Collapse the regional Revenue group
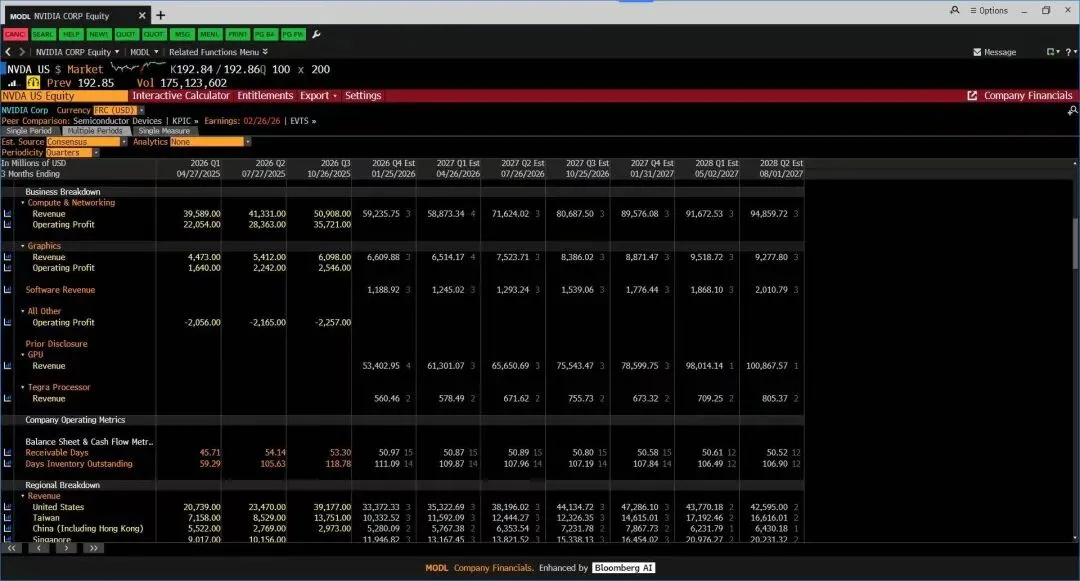This screenshot has width=1080, height=581. pyautogui.click(x=23, y=496)
